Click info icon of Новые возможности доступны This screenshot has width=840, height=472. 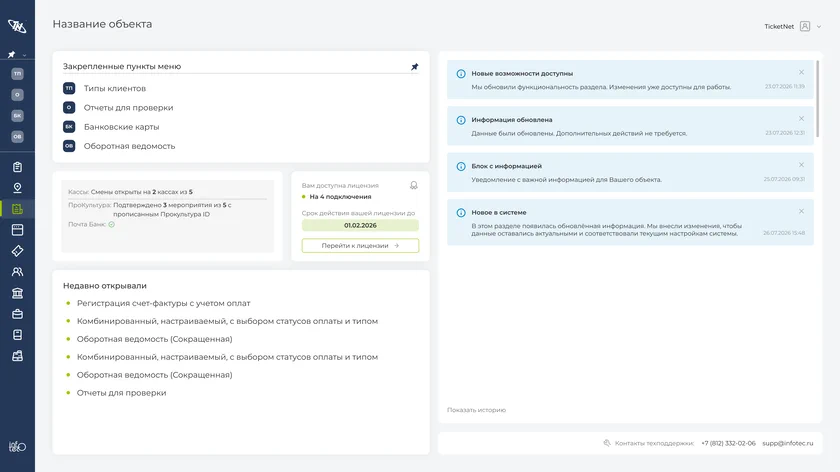(x=461, y=74)
